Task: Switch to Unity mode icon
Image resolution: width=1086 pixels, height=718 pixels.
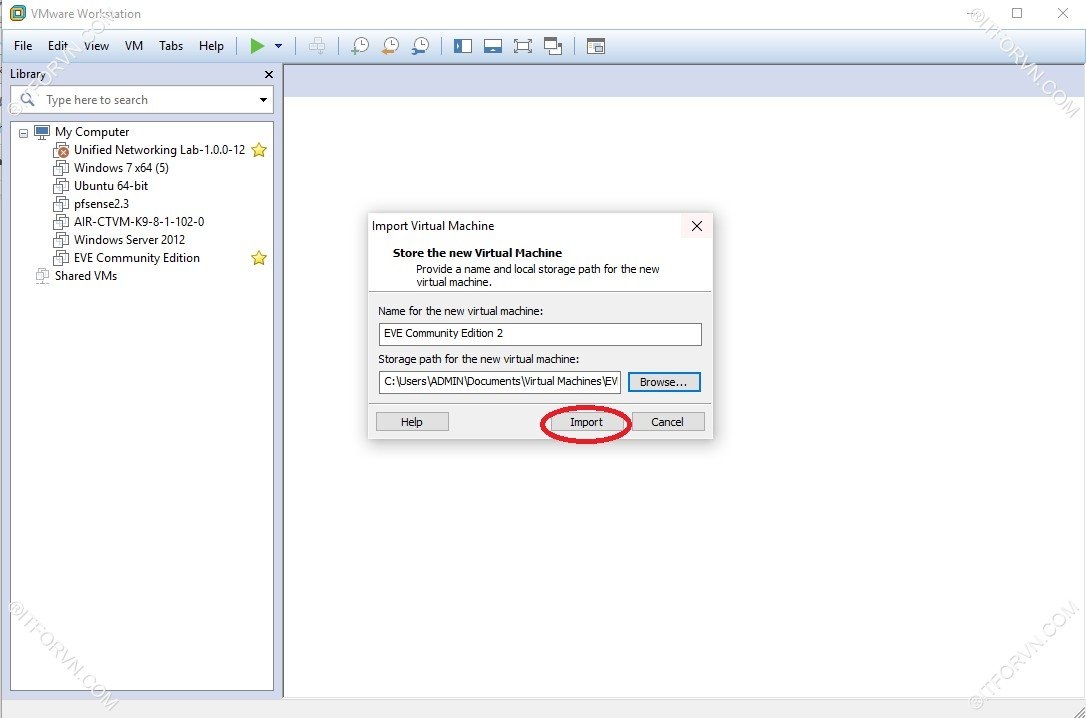Action: click(553, 46)
